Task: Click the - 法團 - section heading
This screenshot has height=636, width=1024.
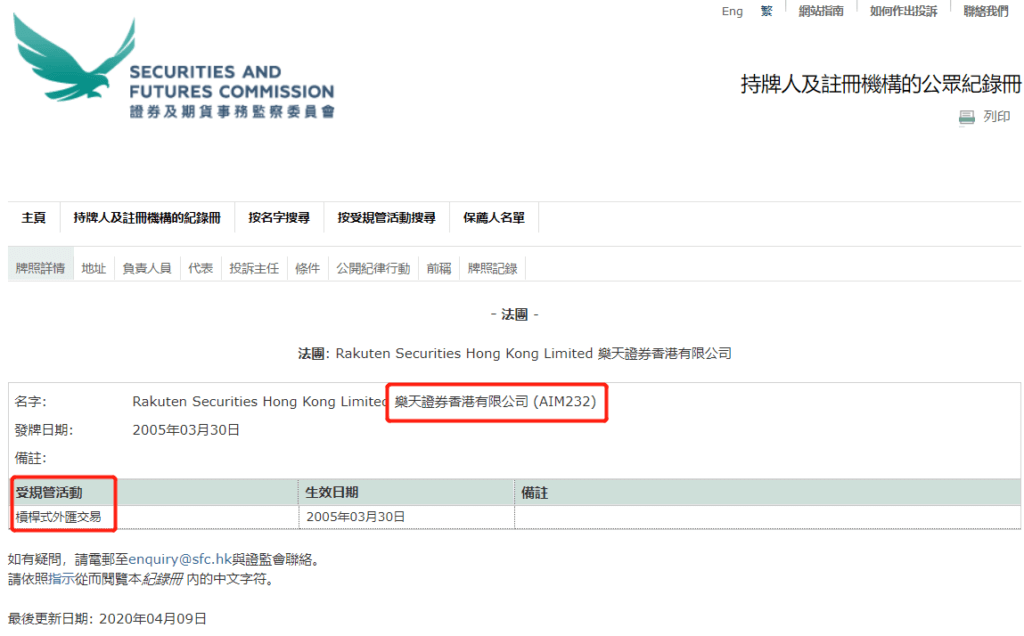Action: pyautogui.click(x=515, y=315)
